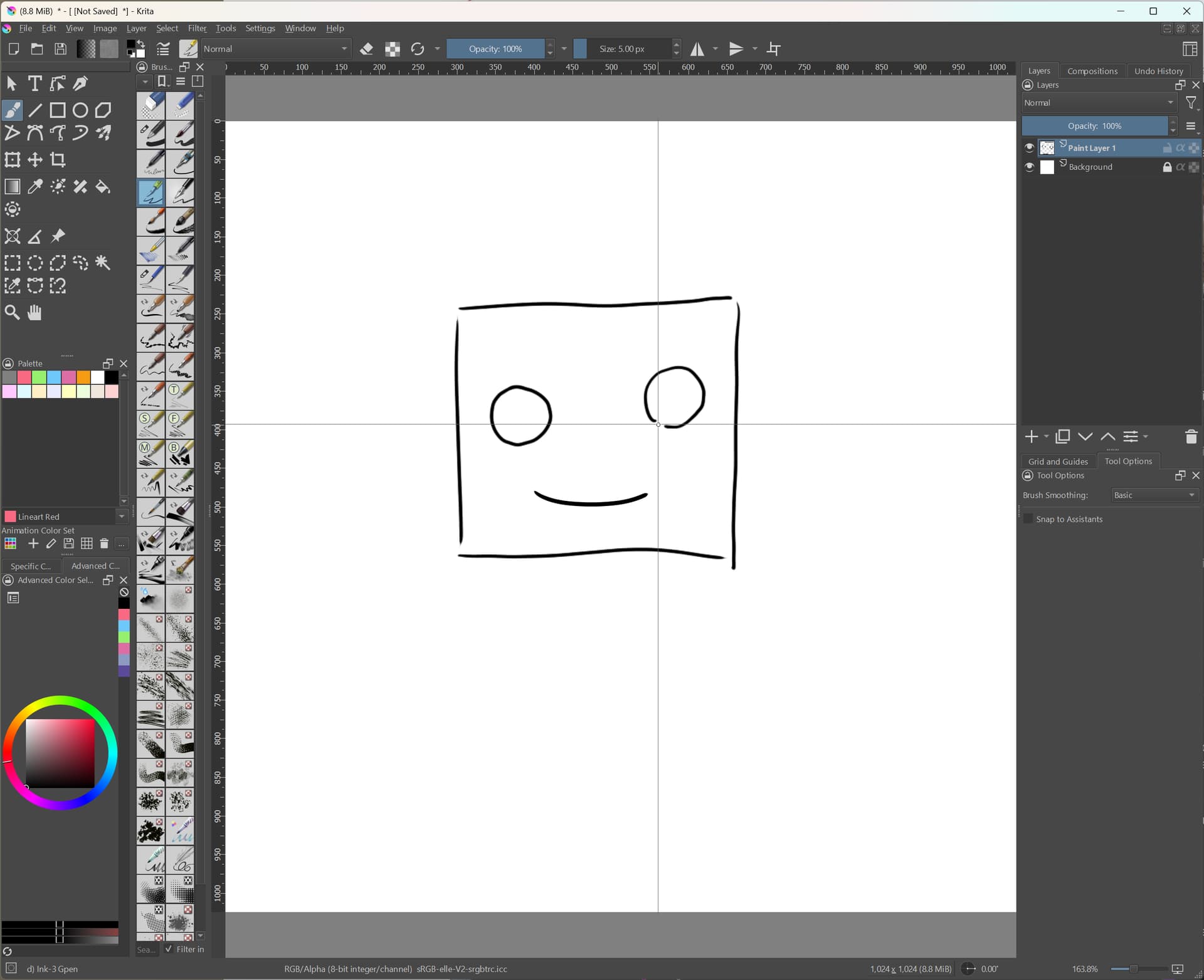Screen dimensions: 1204x980
Task: Pick the orange palette swatch
Action: [x=83, y=377]
